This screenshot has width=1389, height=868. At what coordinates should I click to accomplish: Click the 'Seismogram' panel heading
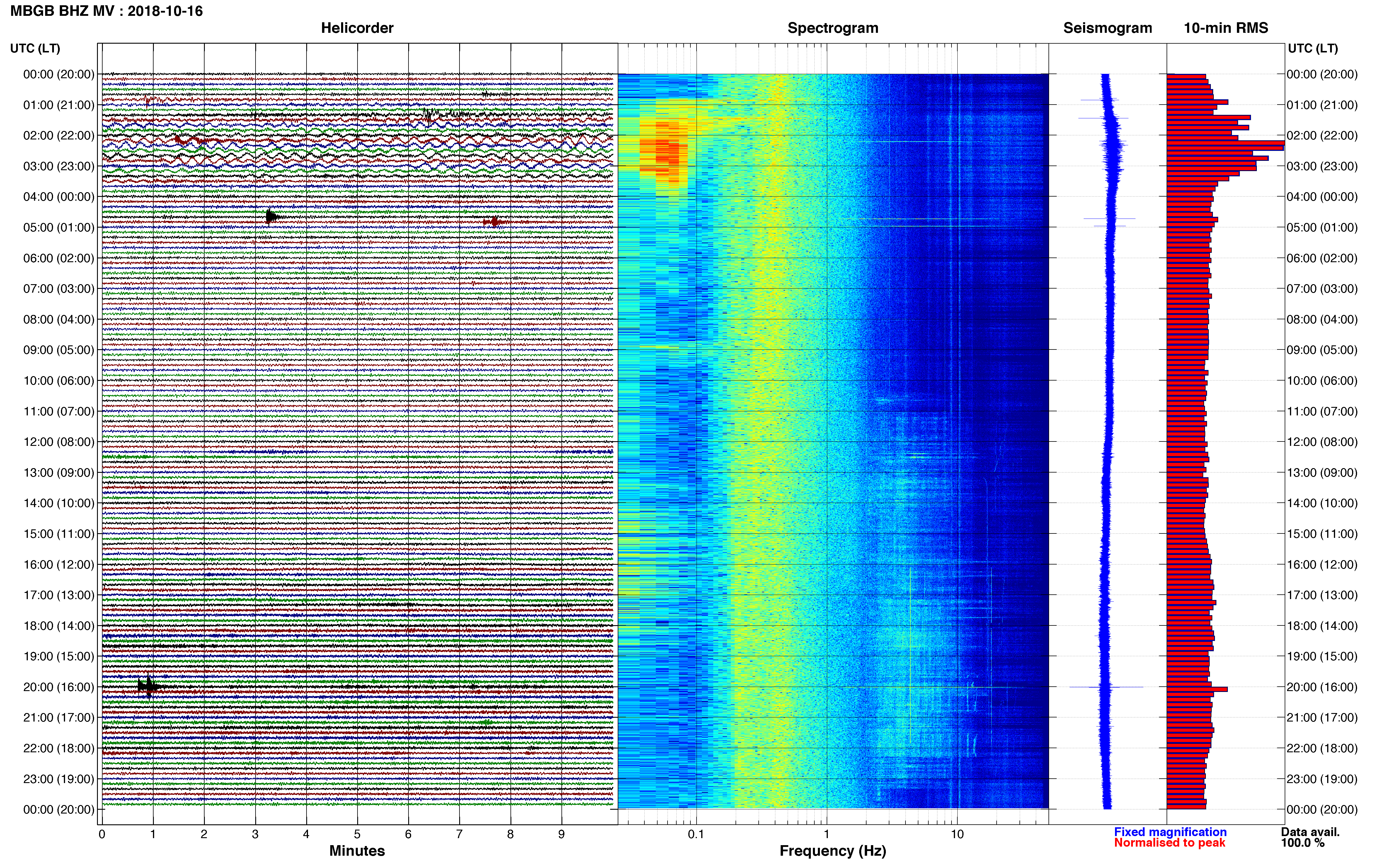(x=1108, y=28)
